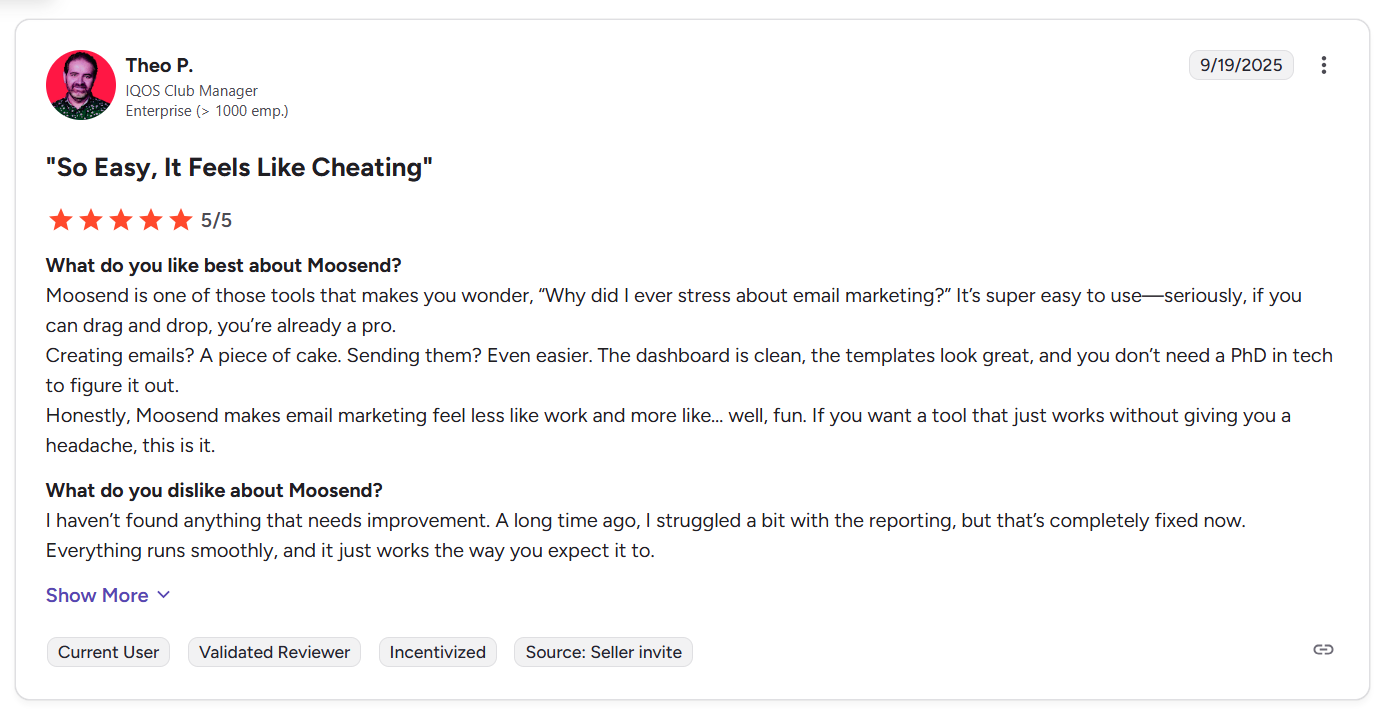
Task: Click review title "So Easy, It Feels Like Cheating"
Action: tap(239, 167)
